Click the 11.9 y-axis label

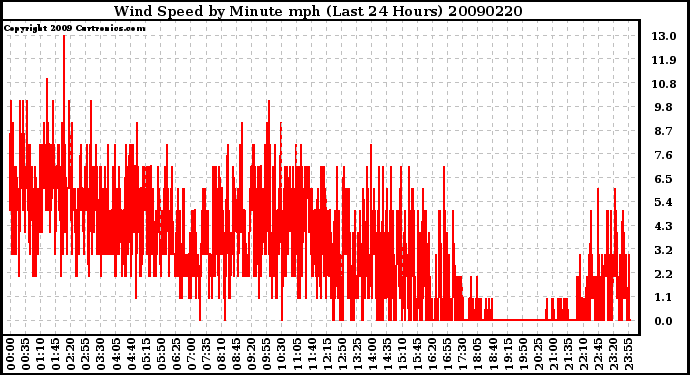click(x=664, y=60)
